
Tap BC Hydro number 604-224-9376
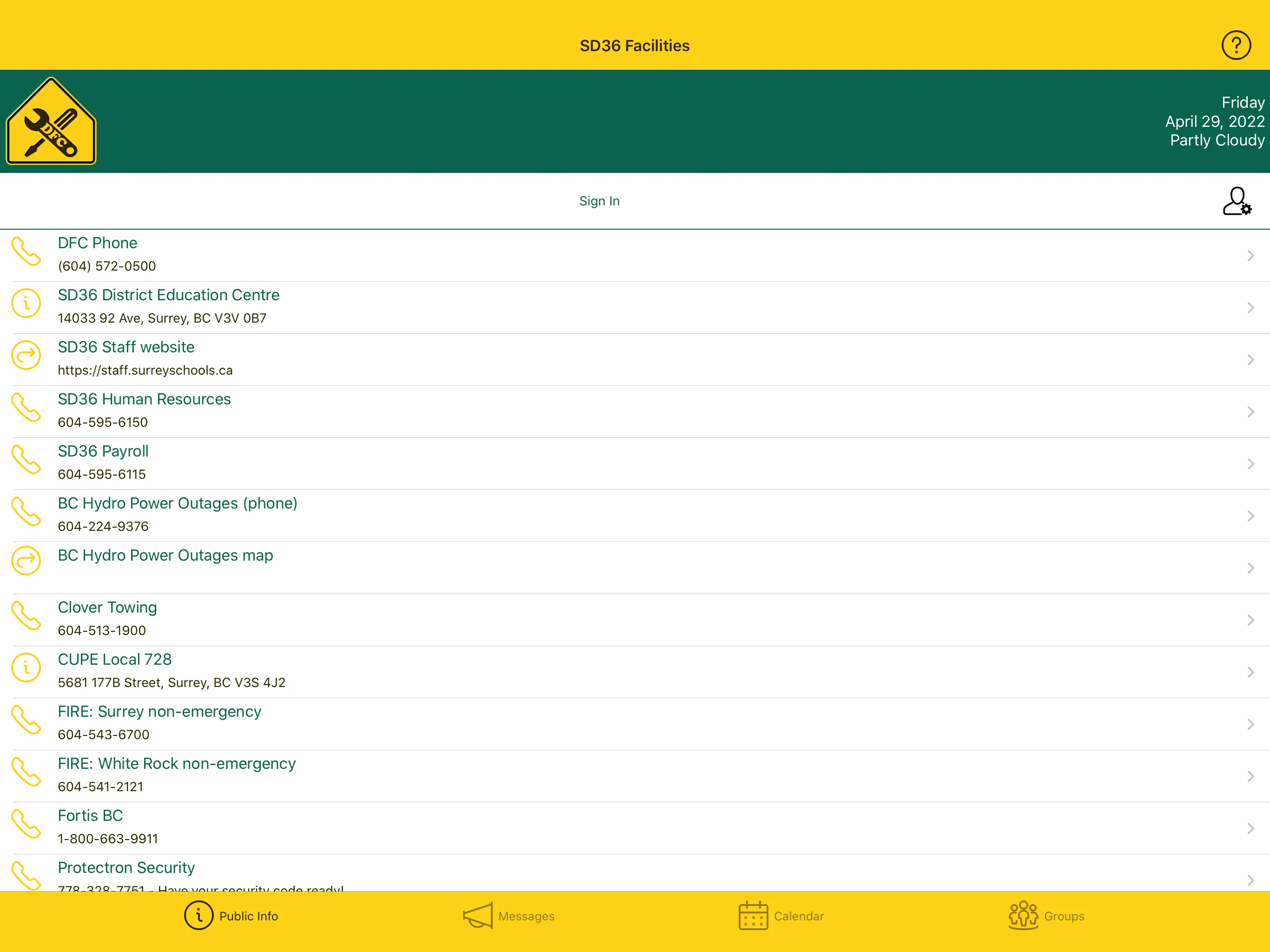[x=103, y=527]
